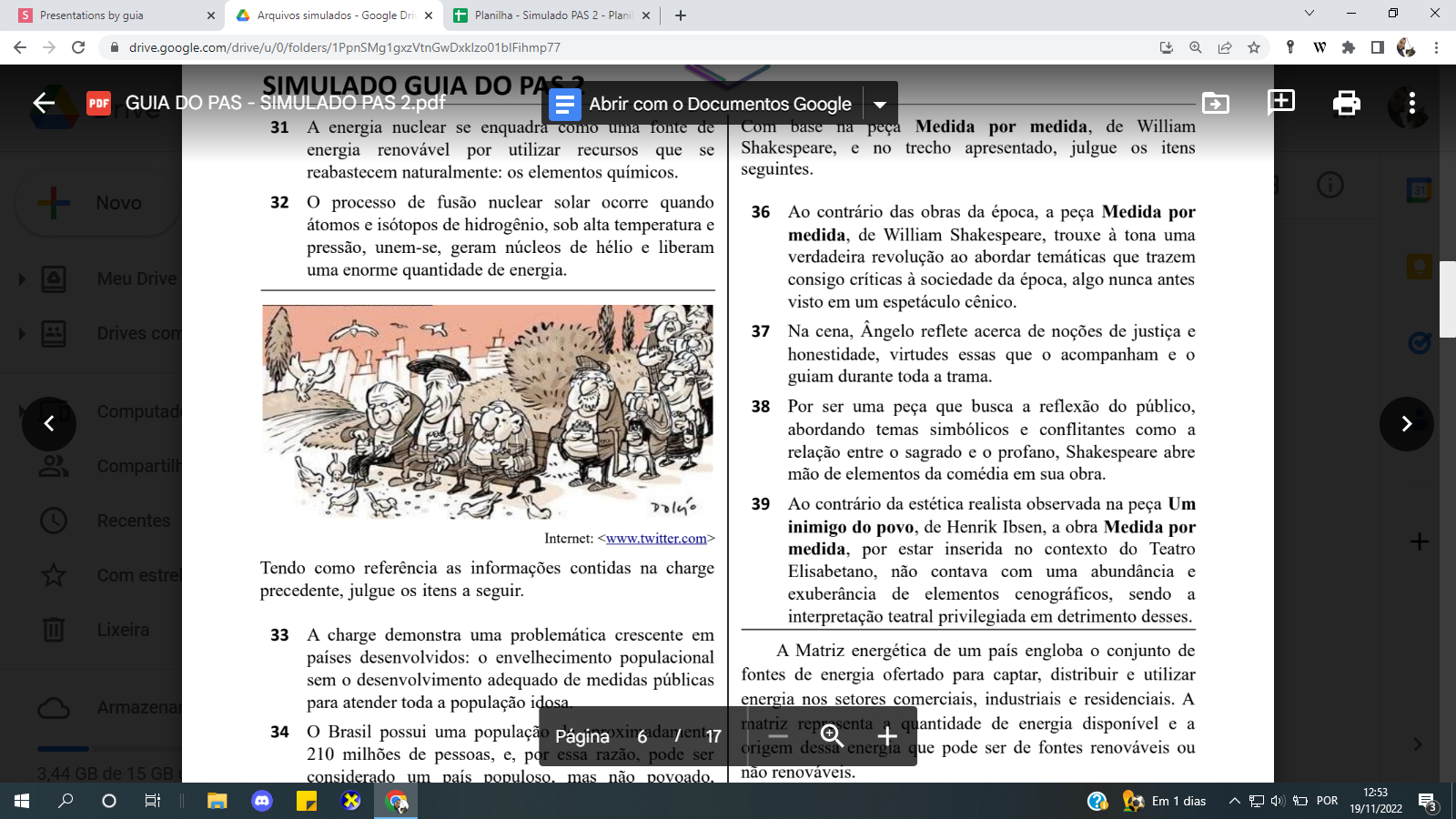Image resolution: width=1456 pixels, height=819 pixels.
Task: Zoom out with the minus button
Action: [x=778, y=736]
